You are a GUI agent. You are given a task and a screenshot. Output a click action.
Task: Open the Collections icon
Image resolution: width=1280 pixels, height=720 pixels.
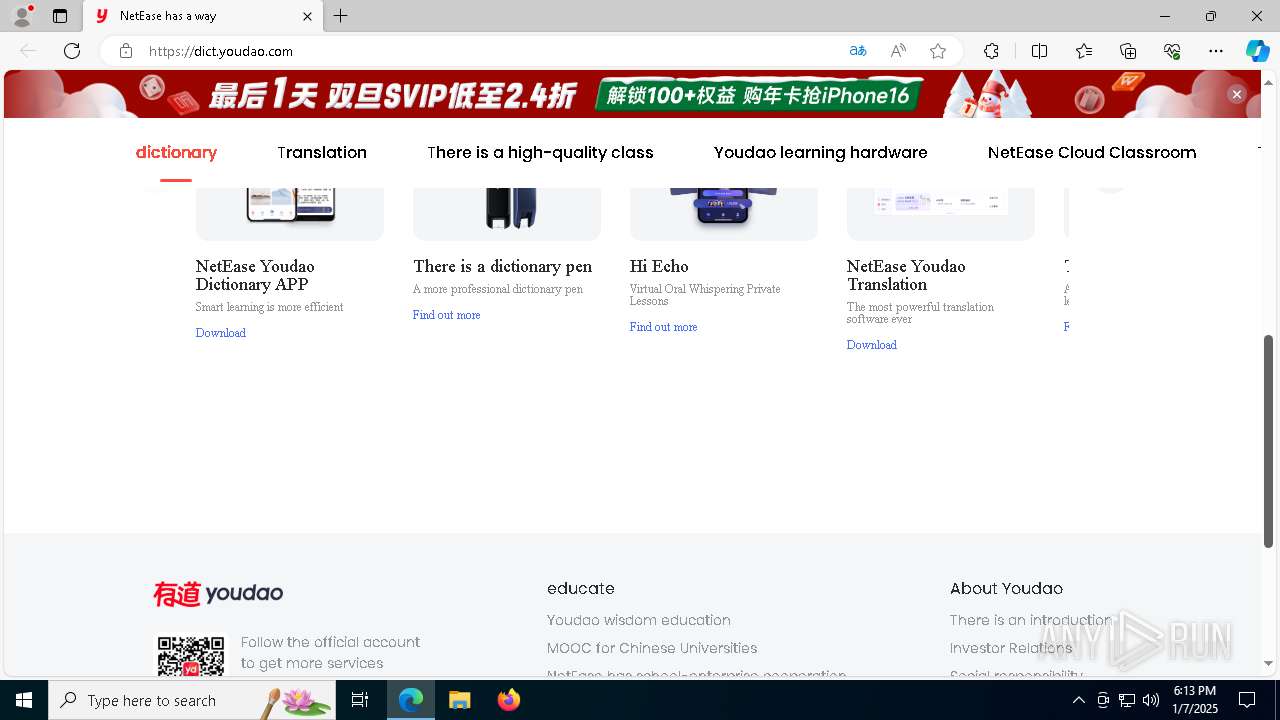tap(1128, 51)
